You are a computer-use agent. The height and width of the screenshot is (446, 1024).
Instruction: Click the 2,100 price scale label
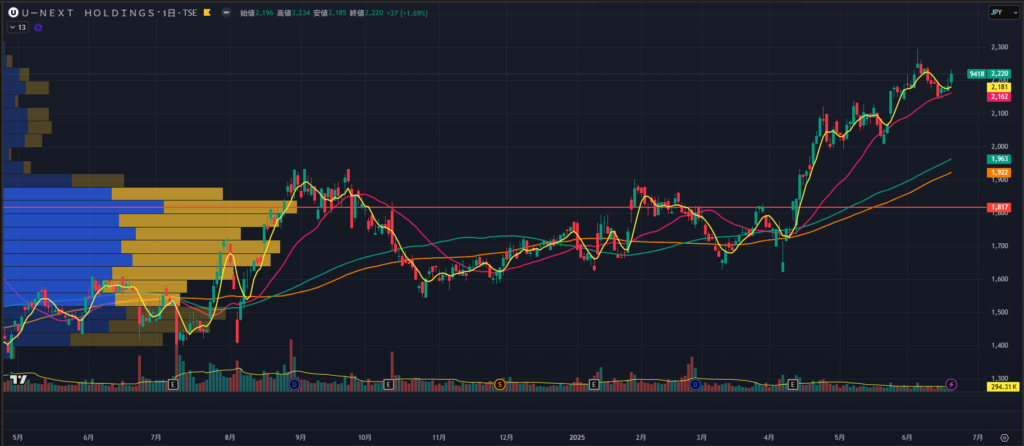[x=1000, y=114]
